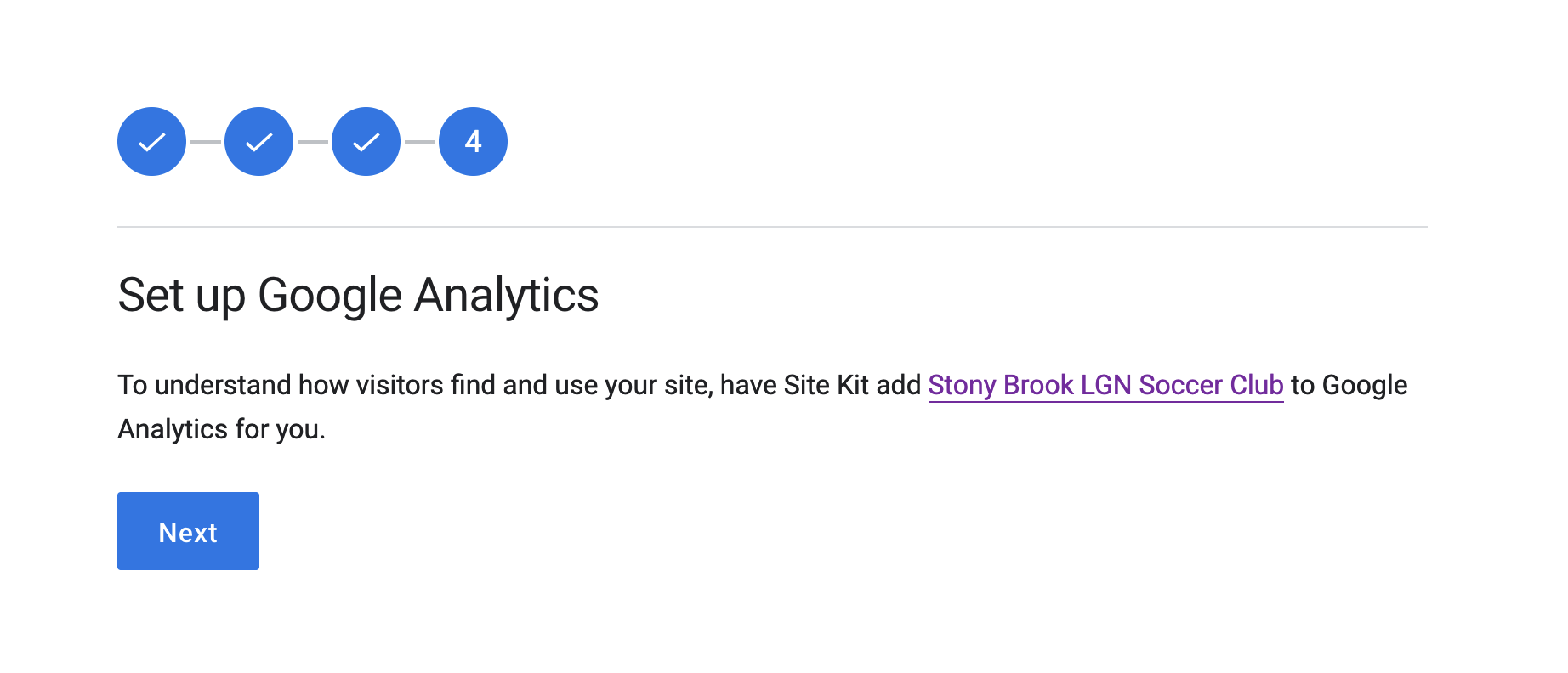1568x673 pixels.
Task: Click the word "Google" in the heading
Action: [x=330, y=296]
